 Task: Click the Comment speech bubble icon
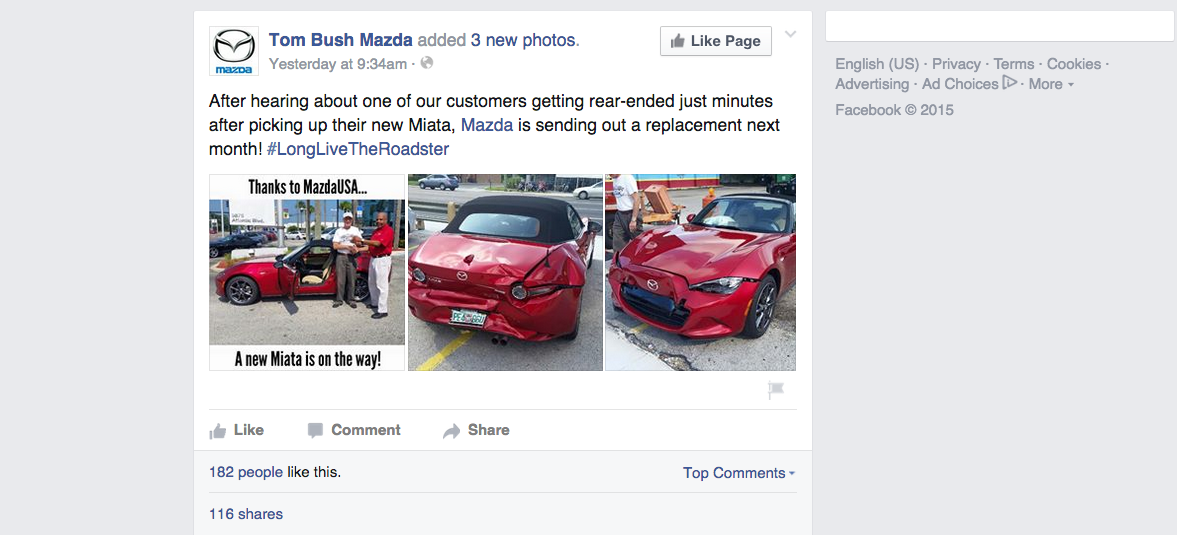tap(315, 431)
